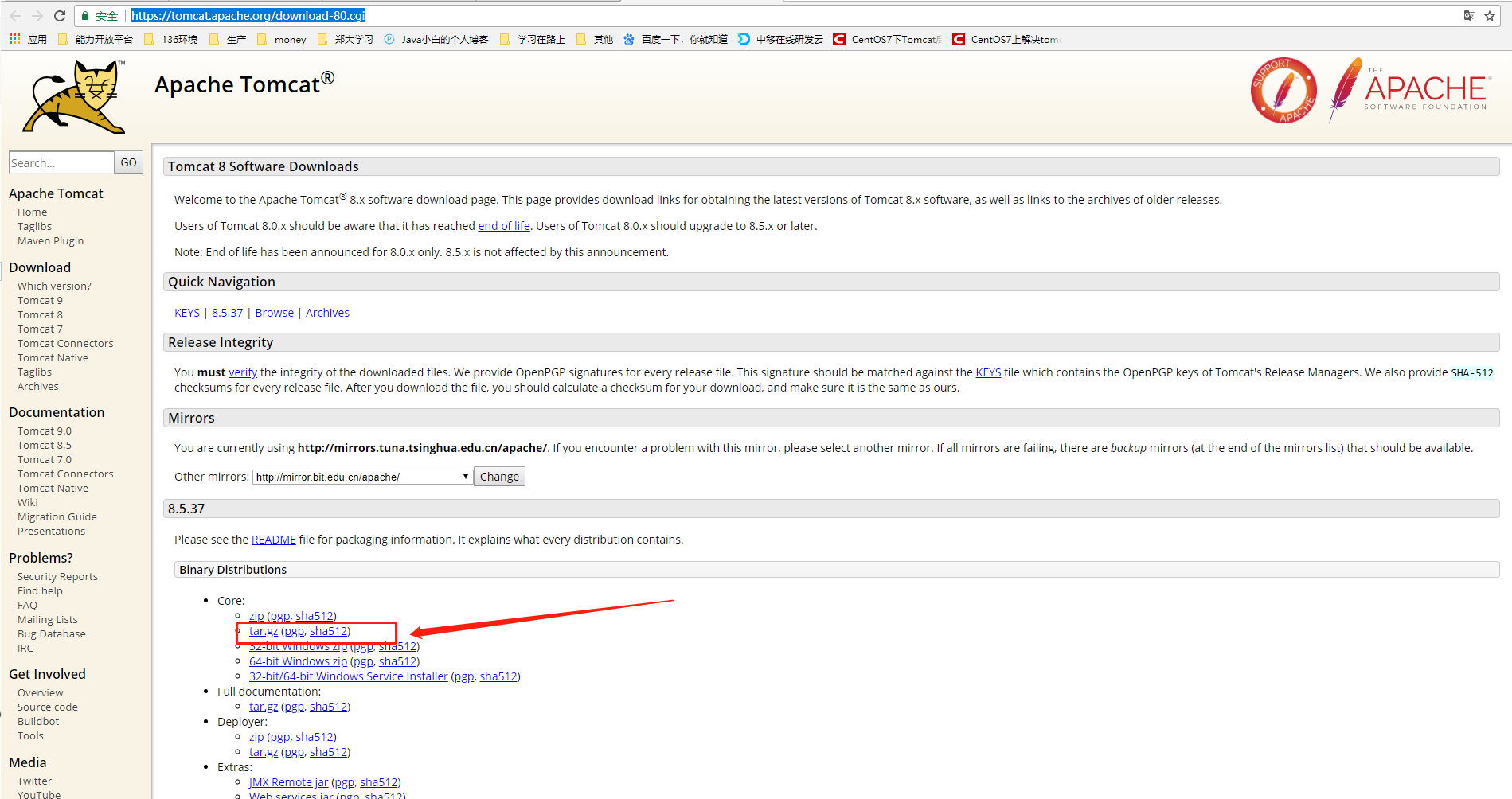Screen dimensions: 1512x799
Task: Open the Core zip pgp signature link
Action: pos(280,616)
